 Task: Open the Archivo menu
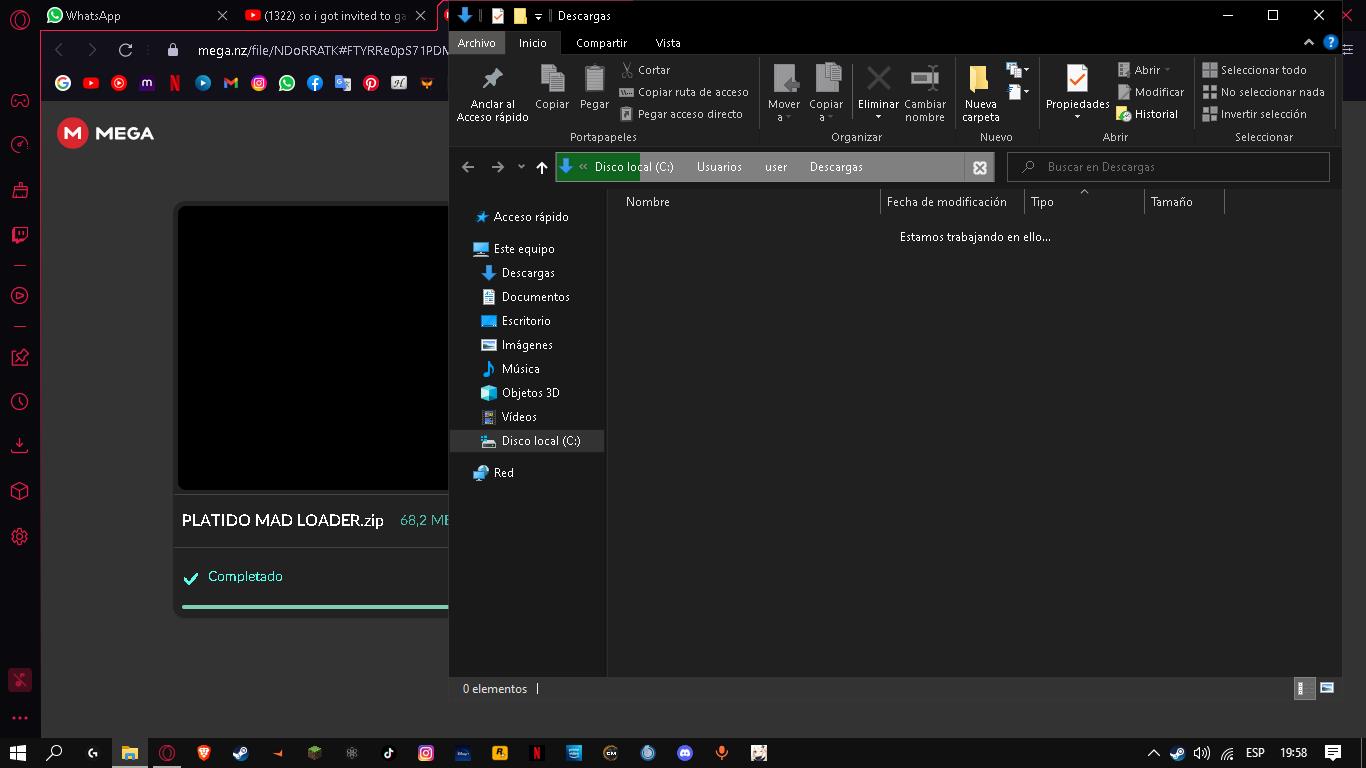click(x=477, y=43)
